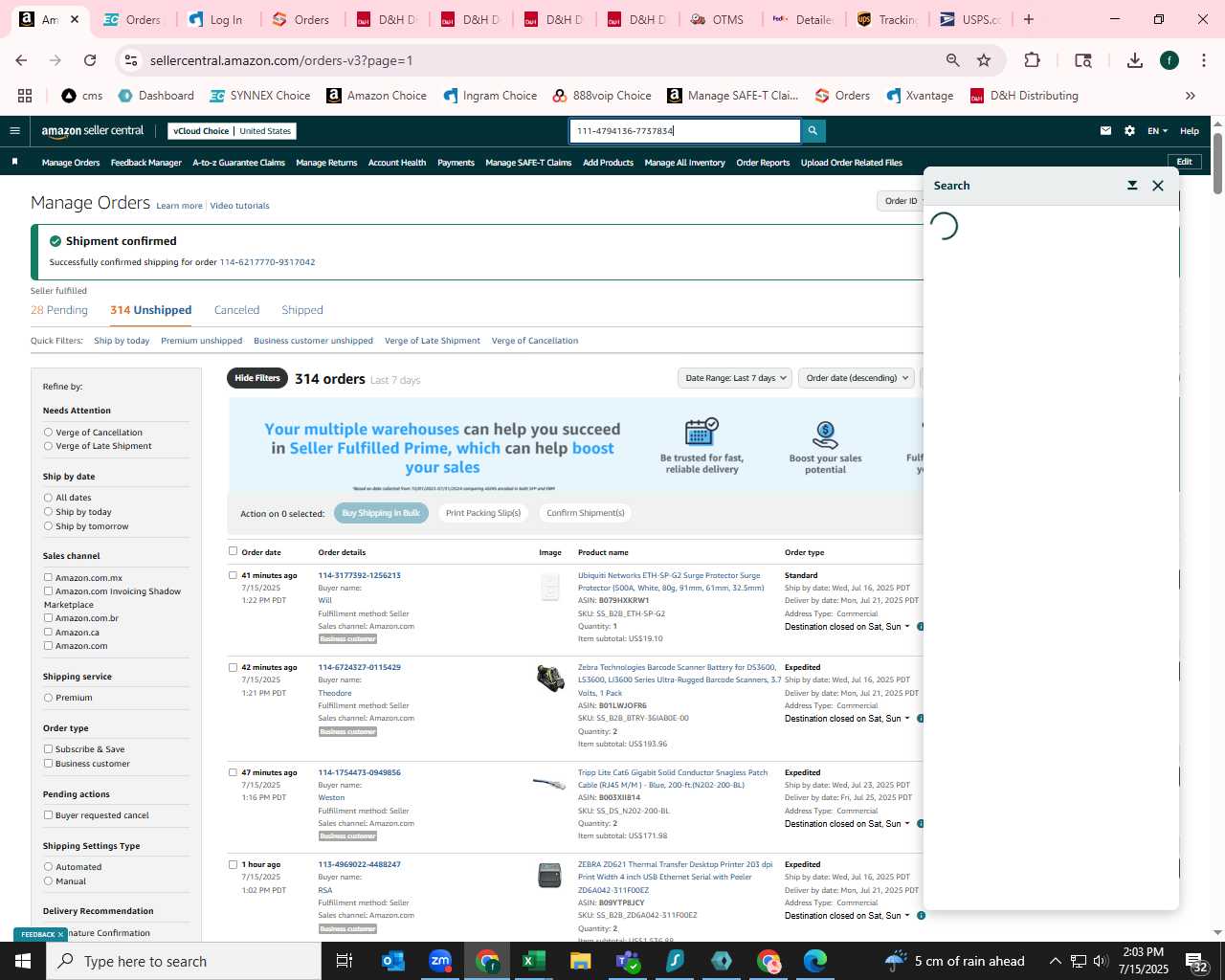Click the Premium unshipped quick filter
The image size is (1225, 980).
[x=202, y=341]
